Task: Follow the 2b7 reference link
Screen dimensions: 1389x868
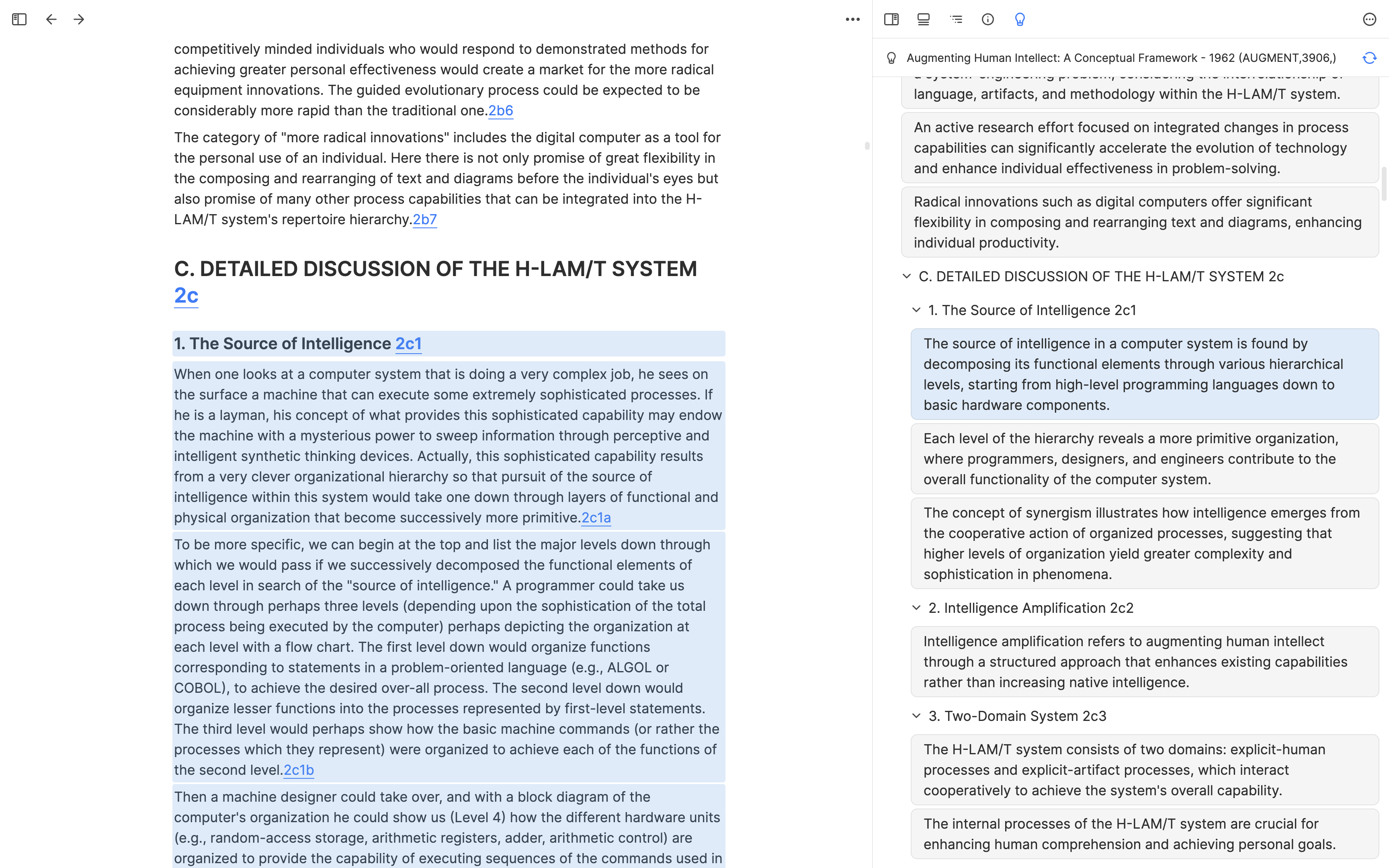Action: pos(425,220)
